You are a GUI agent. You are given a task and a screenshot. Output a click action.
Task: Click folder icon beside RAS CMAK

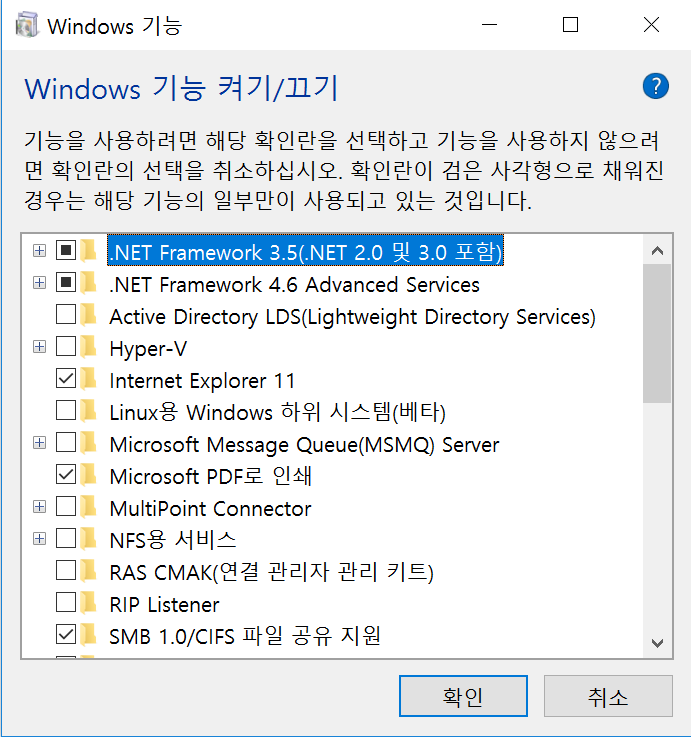[x=88, y=571]
